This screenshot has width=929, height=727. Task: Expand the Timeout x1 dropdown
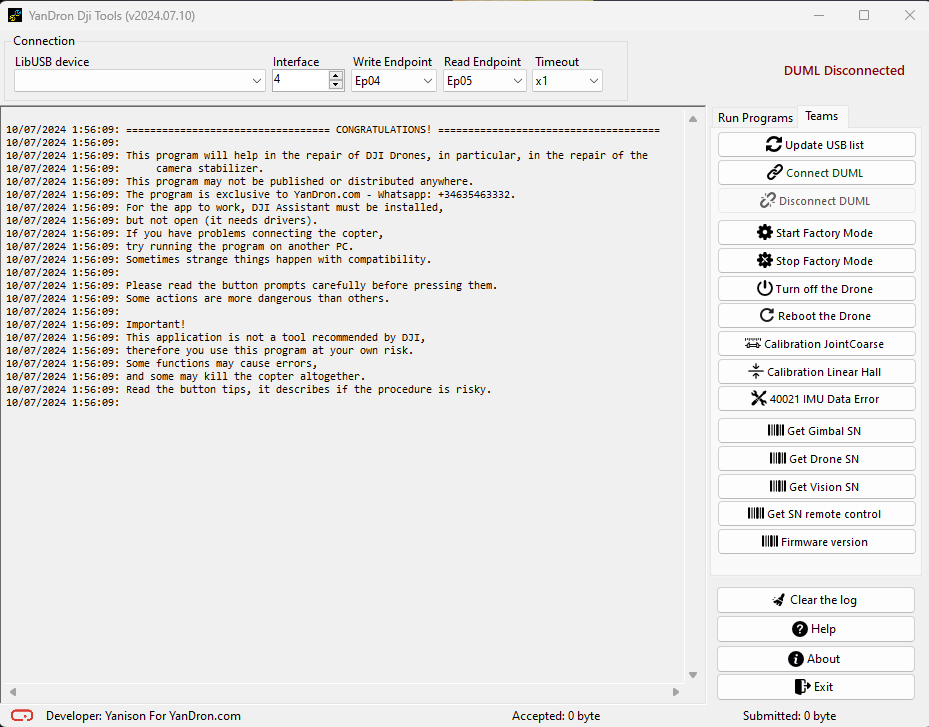[594, 81]
